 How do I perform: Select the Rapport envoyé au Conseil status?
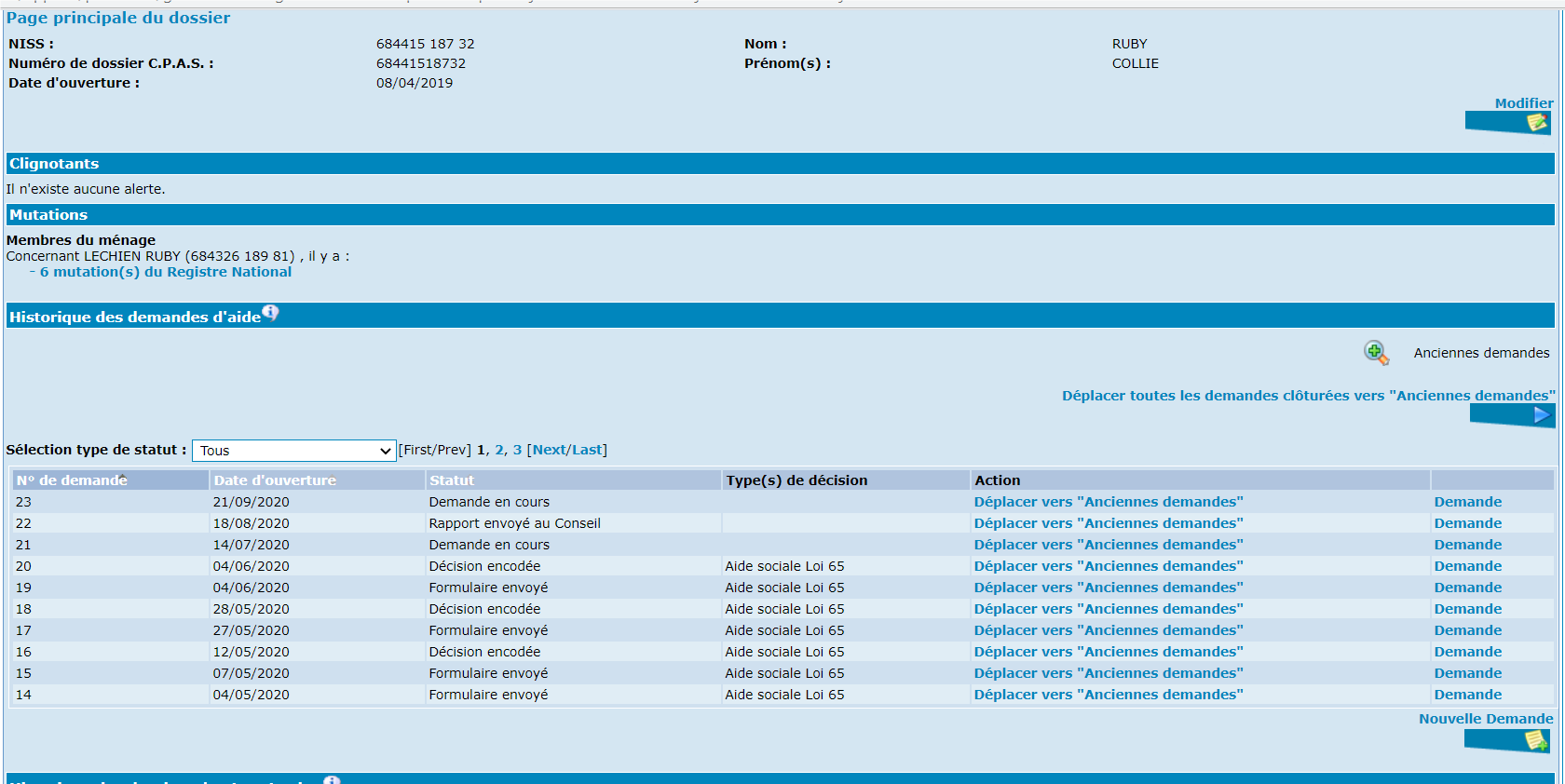point(515,523)
